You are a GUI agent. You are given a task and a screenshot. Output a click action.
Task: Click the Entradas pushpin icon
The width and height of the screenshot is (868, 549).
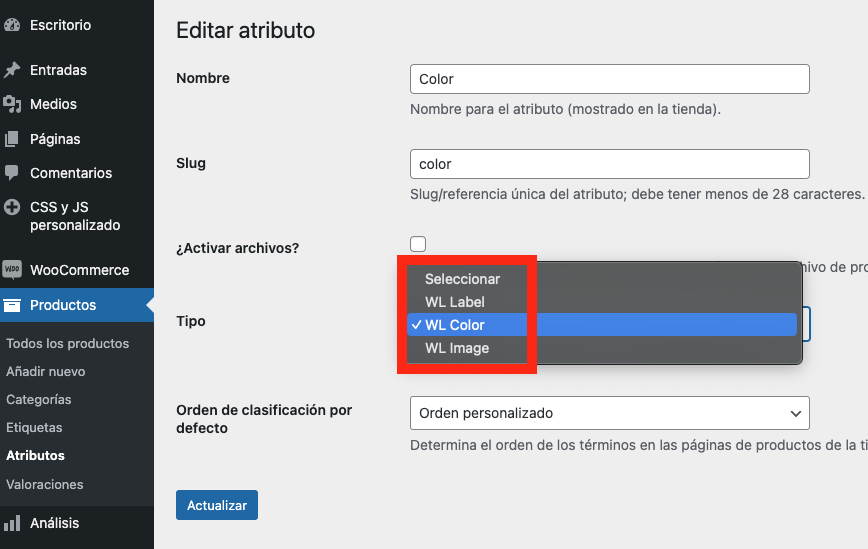[x=12, y=70]
